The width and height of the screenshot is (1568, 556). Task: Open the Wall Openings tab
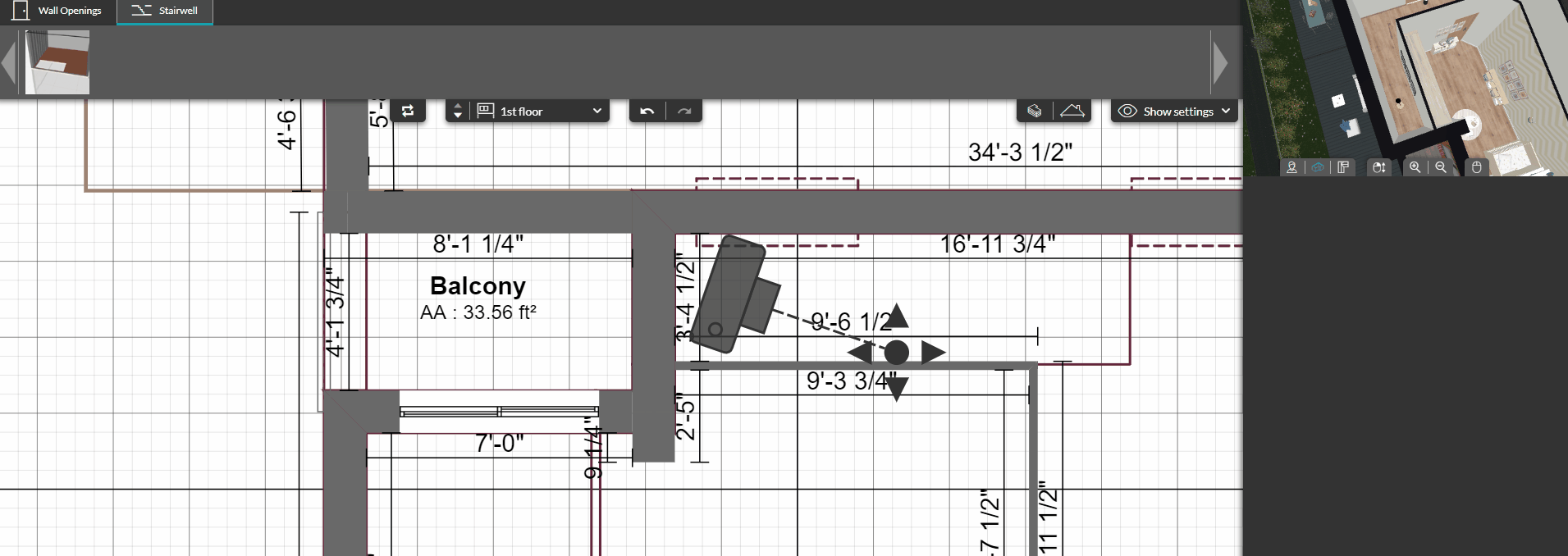click(58, 11)
